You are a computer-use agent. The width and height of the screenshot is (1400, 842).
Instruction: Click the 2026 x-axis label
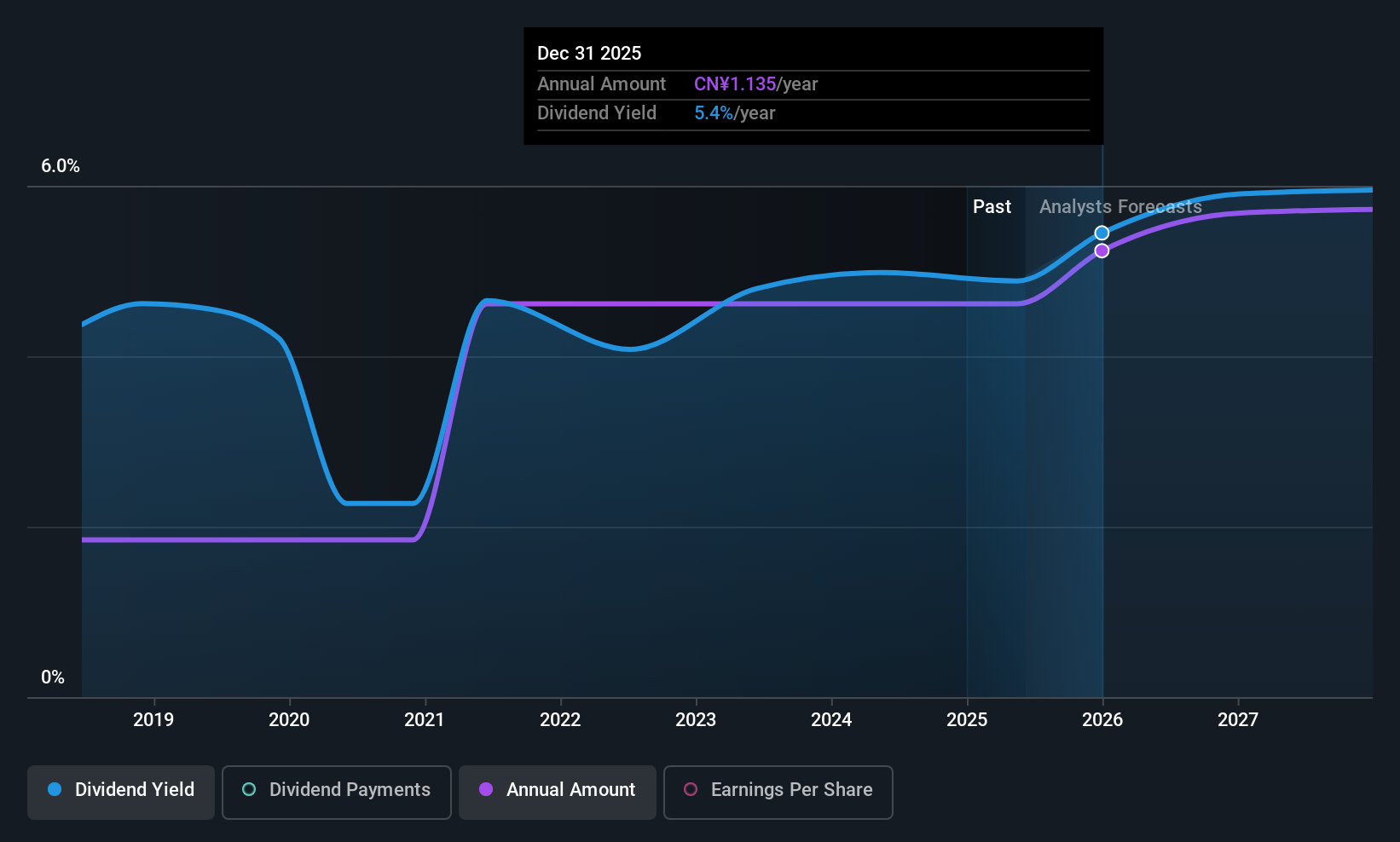pyautogui.click(x=1102, y=720)
